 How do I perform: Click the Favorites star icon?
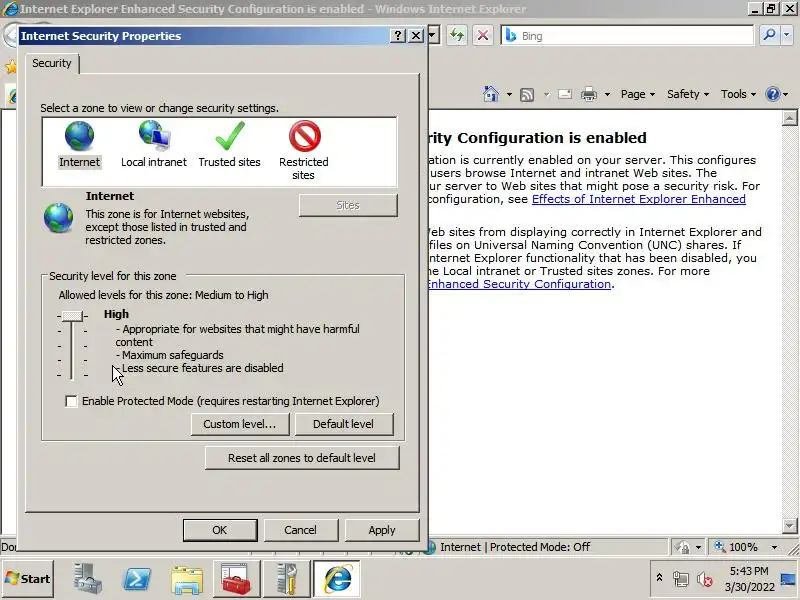click(10, 67)
